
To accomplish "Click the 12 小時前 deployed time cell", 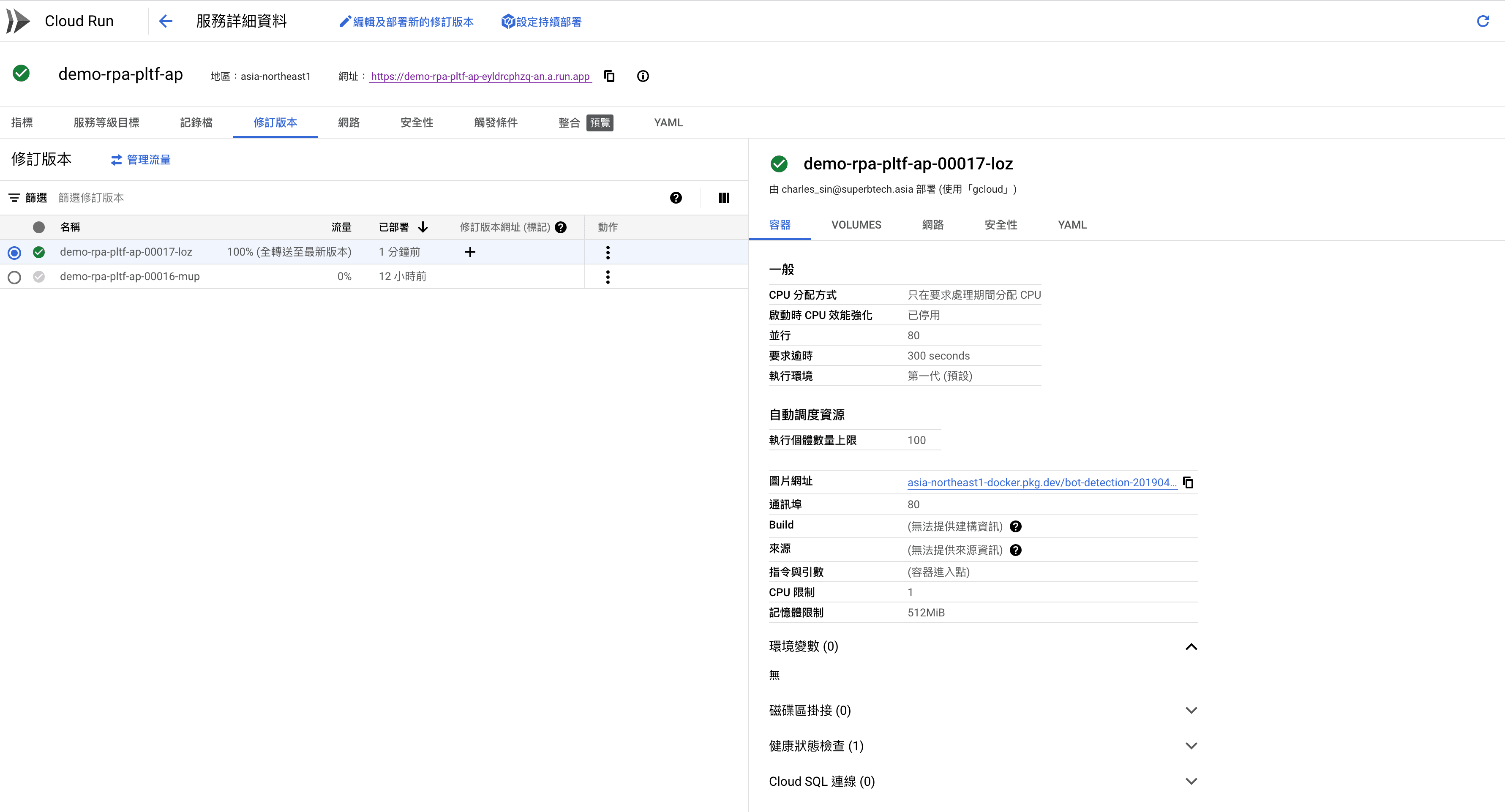I will pyautogui.click(x=403, y=276).
